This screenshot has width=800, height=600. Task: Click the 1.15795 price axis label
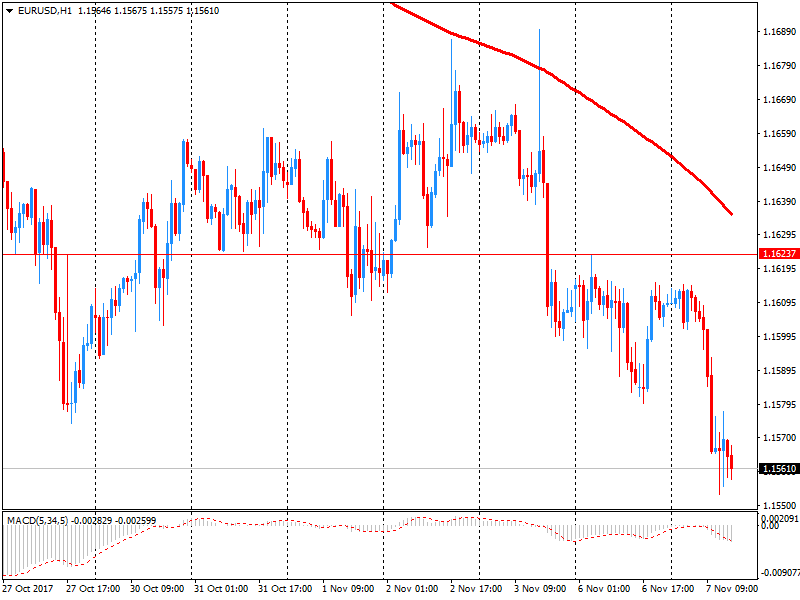(779, 405)
